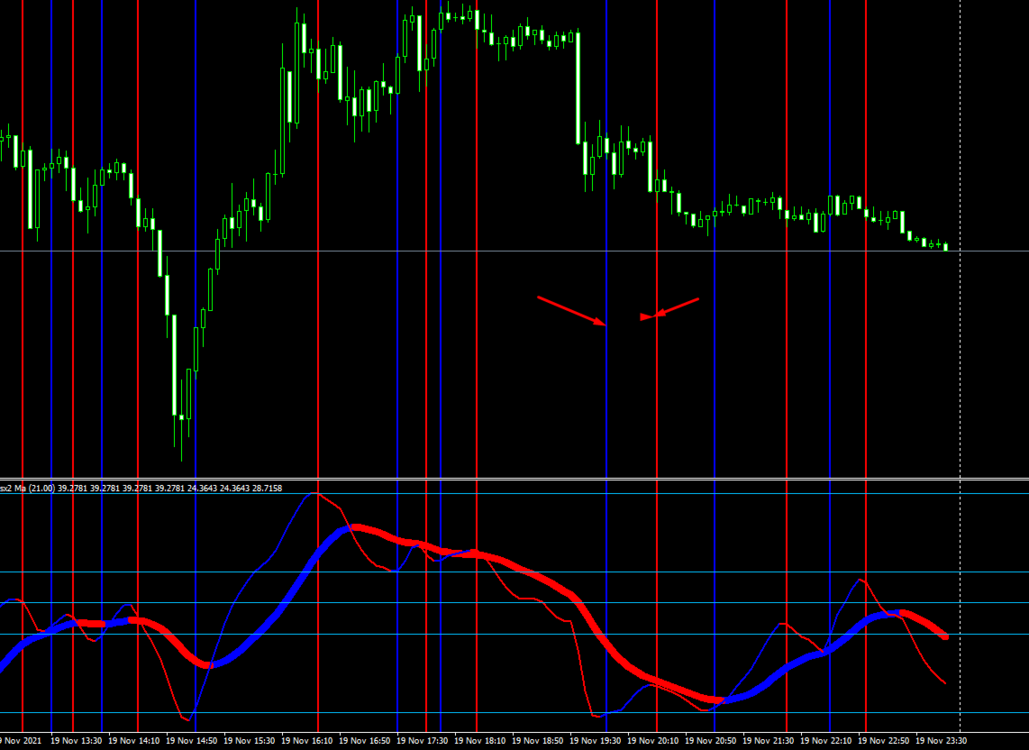This screenshot has height=750, width=1029.
Task: Click the '19 Nov 23:30' time axis label
Action: pos(942,741)
